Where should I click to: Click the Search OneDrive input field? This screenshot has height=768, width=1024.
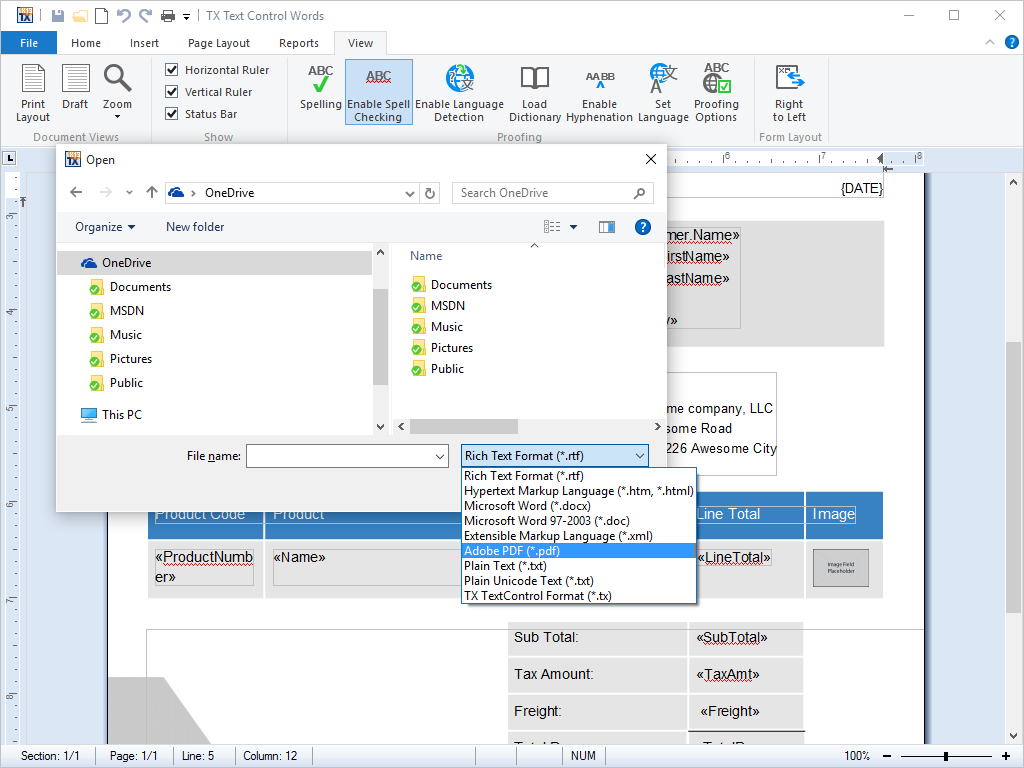click(544, 193)
